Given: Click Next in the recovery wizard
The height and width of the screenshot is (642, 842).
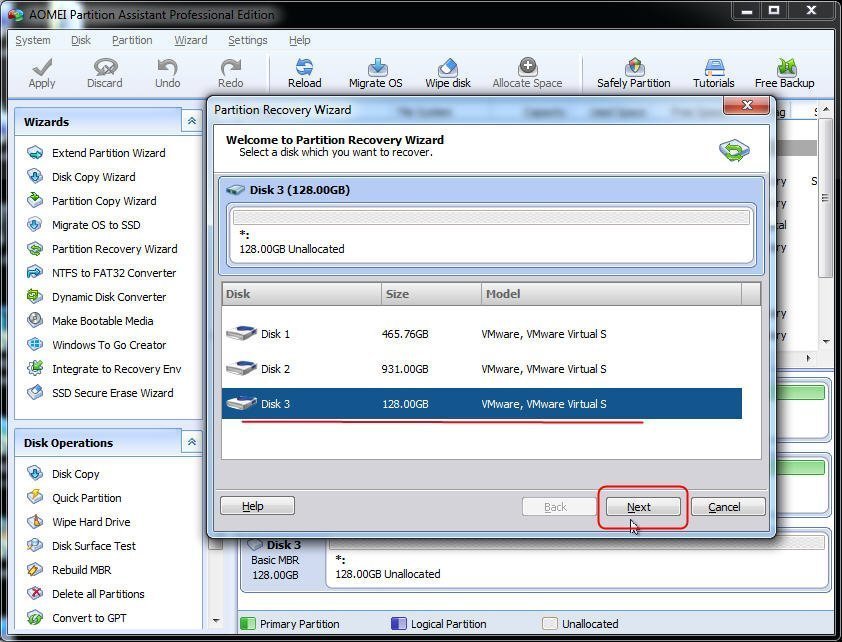Looking at the screenshot, I should [x=643, y=507].
